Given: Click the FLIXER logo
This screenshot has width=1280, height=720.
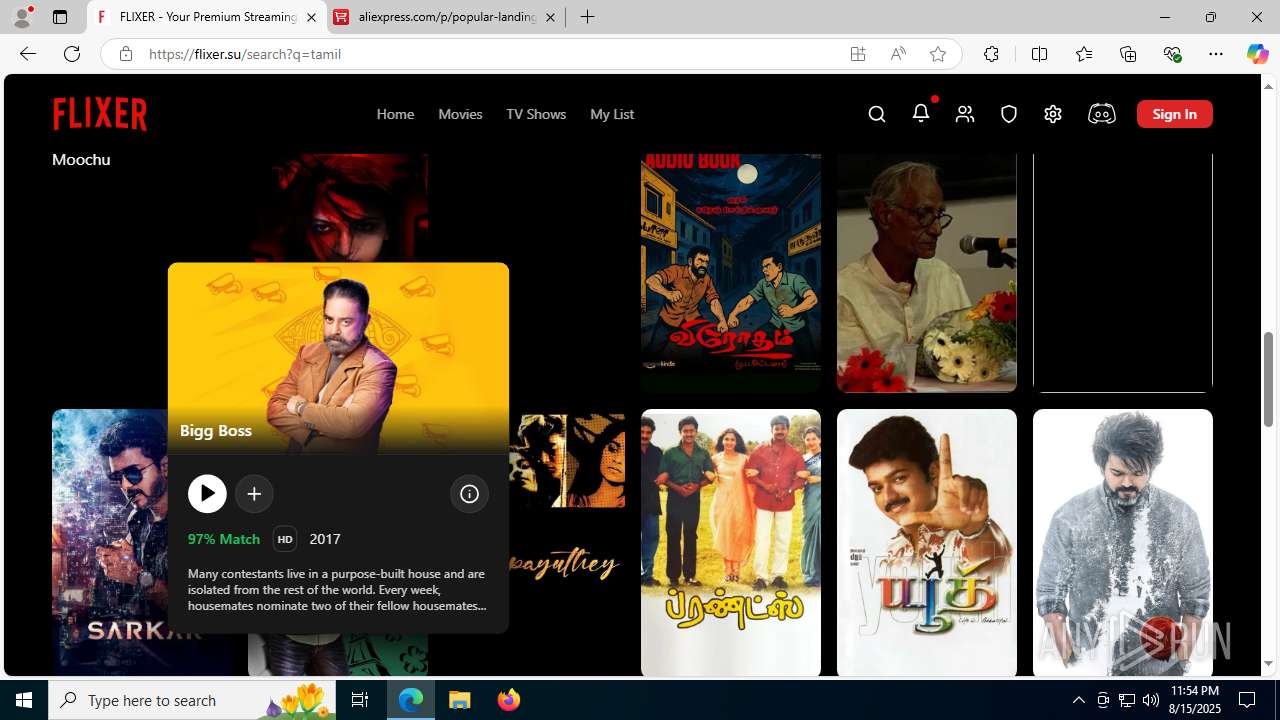Looking at the screenshot, I should (x=100, y=114).
